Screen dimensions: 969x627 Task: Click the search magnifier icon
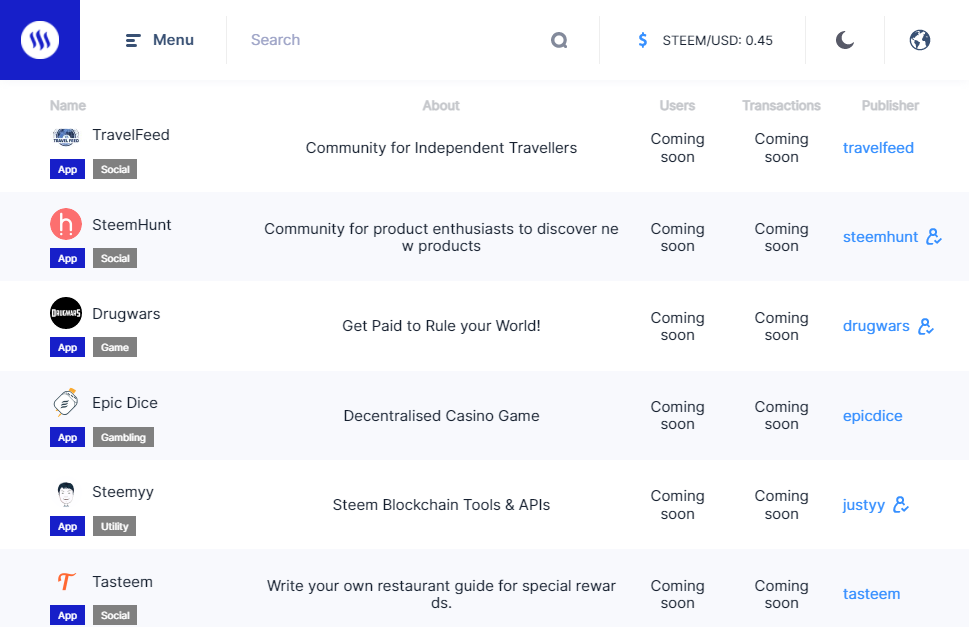click(559, 40)
